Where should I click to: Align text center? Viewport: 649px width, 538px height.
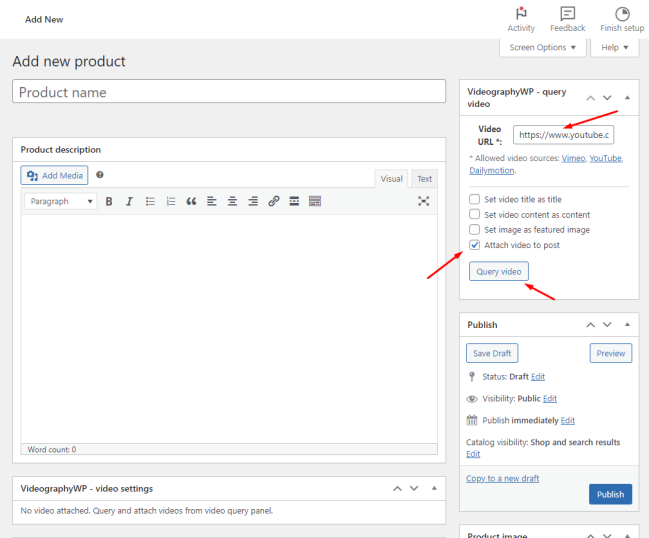coord(232,202)
